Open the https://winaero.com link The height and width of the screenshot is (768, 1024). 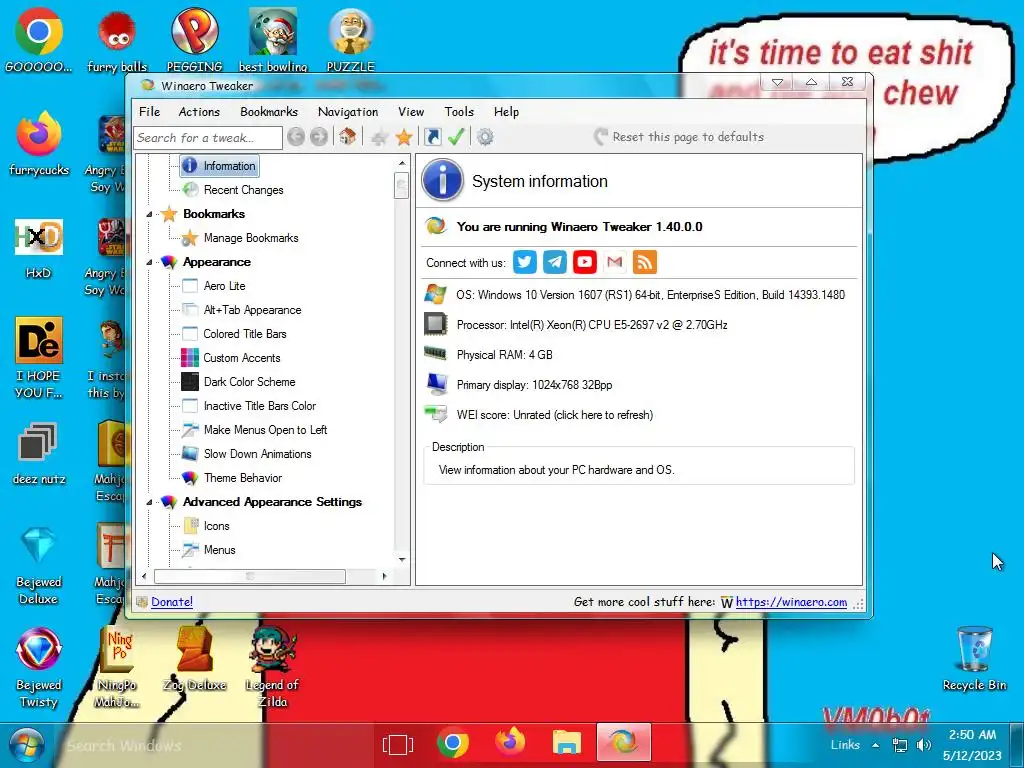(792, 602)
